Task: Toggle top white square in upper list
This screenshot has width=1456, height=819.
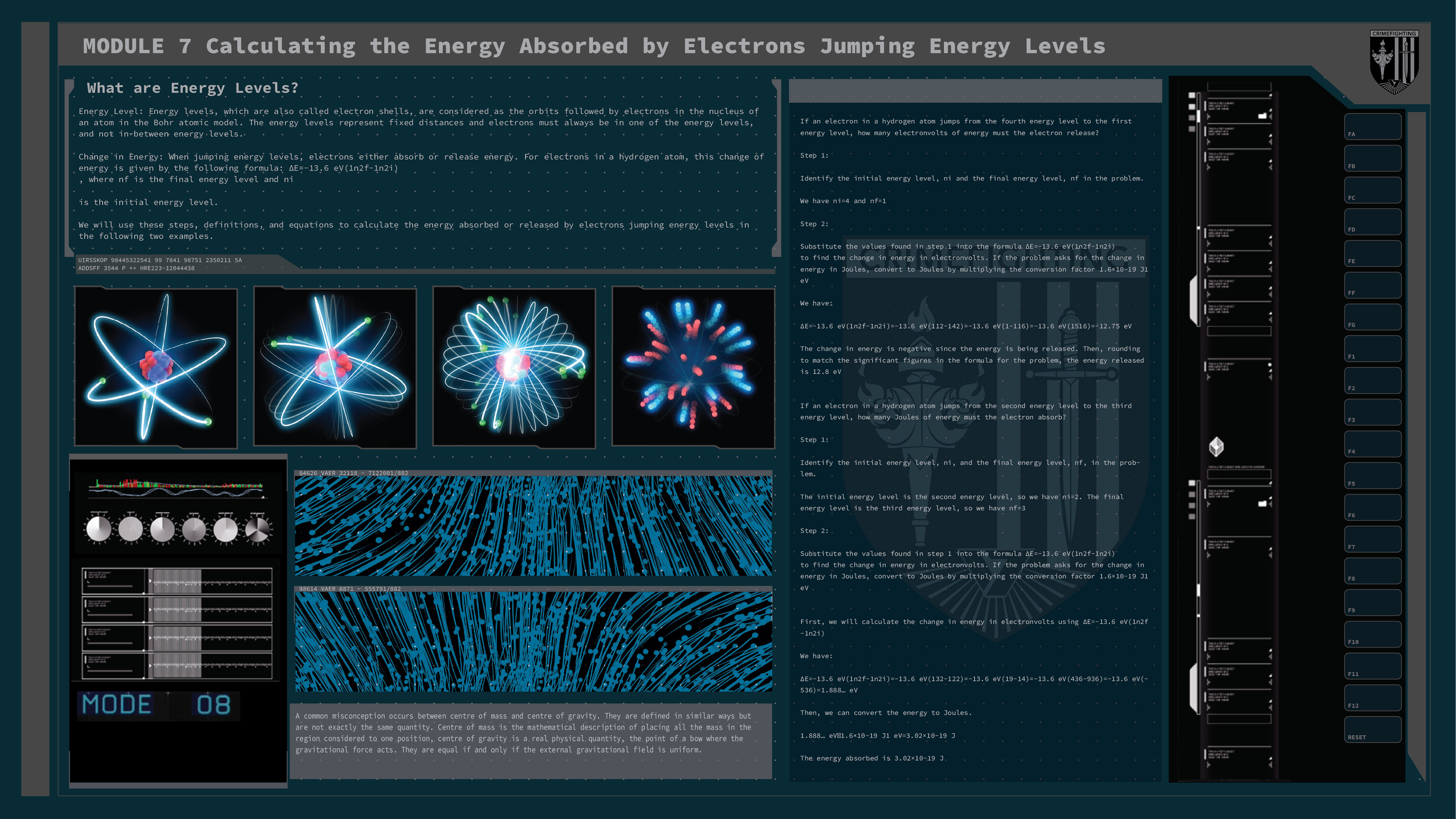Action: pos(1192,96)
